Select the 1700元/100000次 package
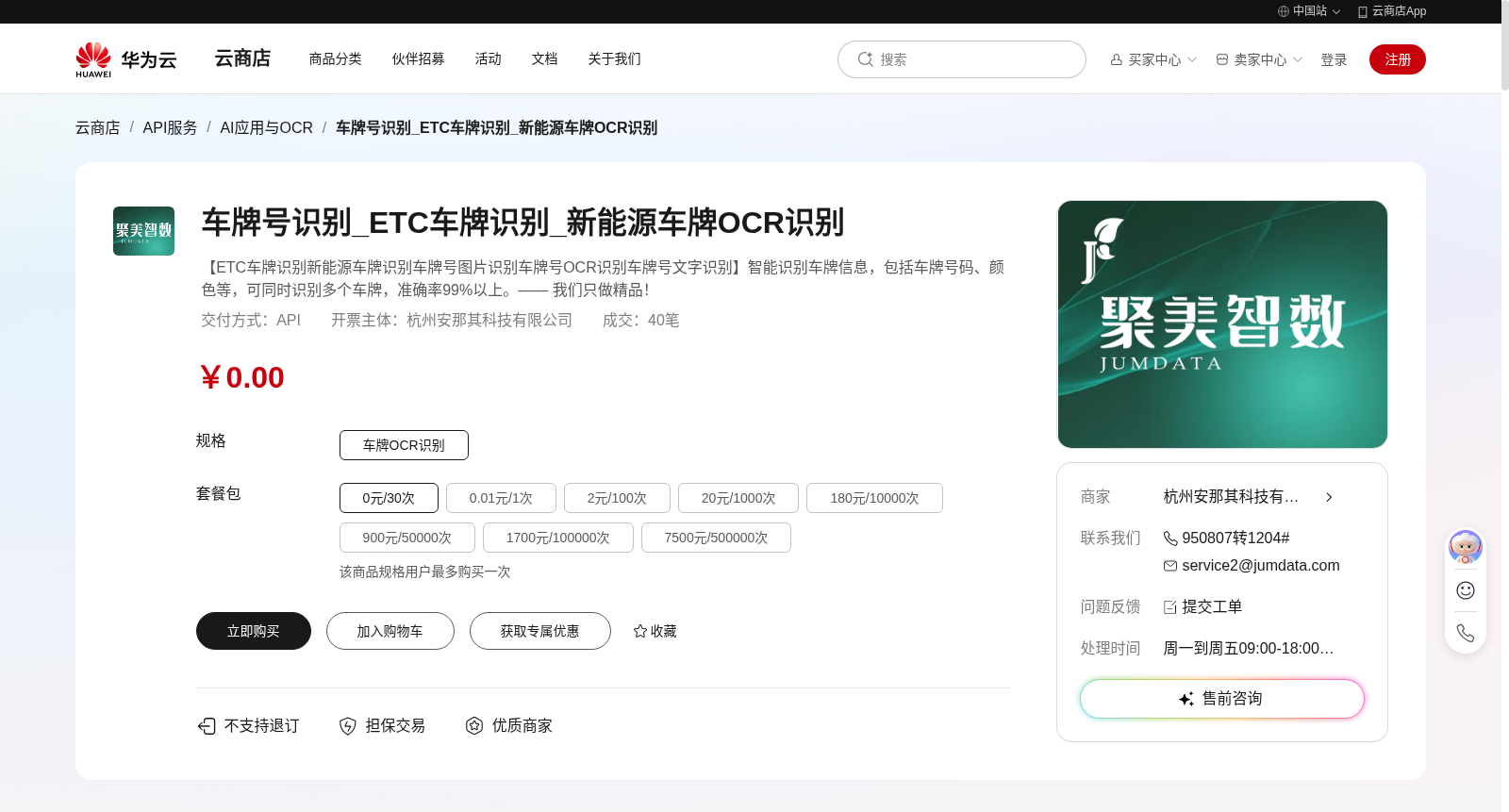The height and width of the screenshot is (812, 1509). (x=558, y=538)
